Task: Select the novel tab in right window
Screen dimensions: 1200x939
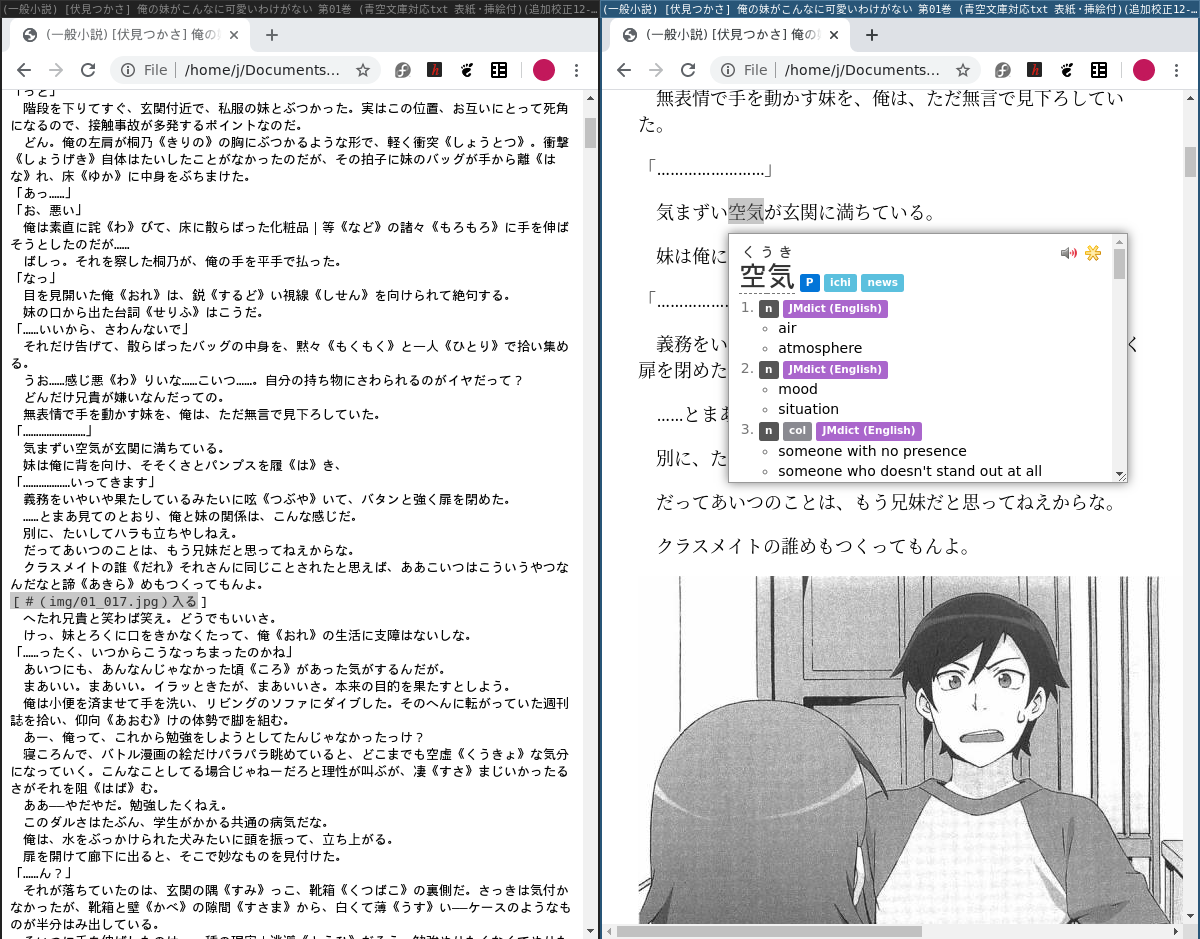Action: (x=728, y=35)
